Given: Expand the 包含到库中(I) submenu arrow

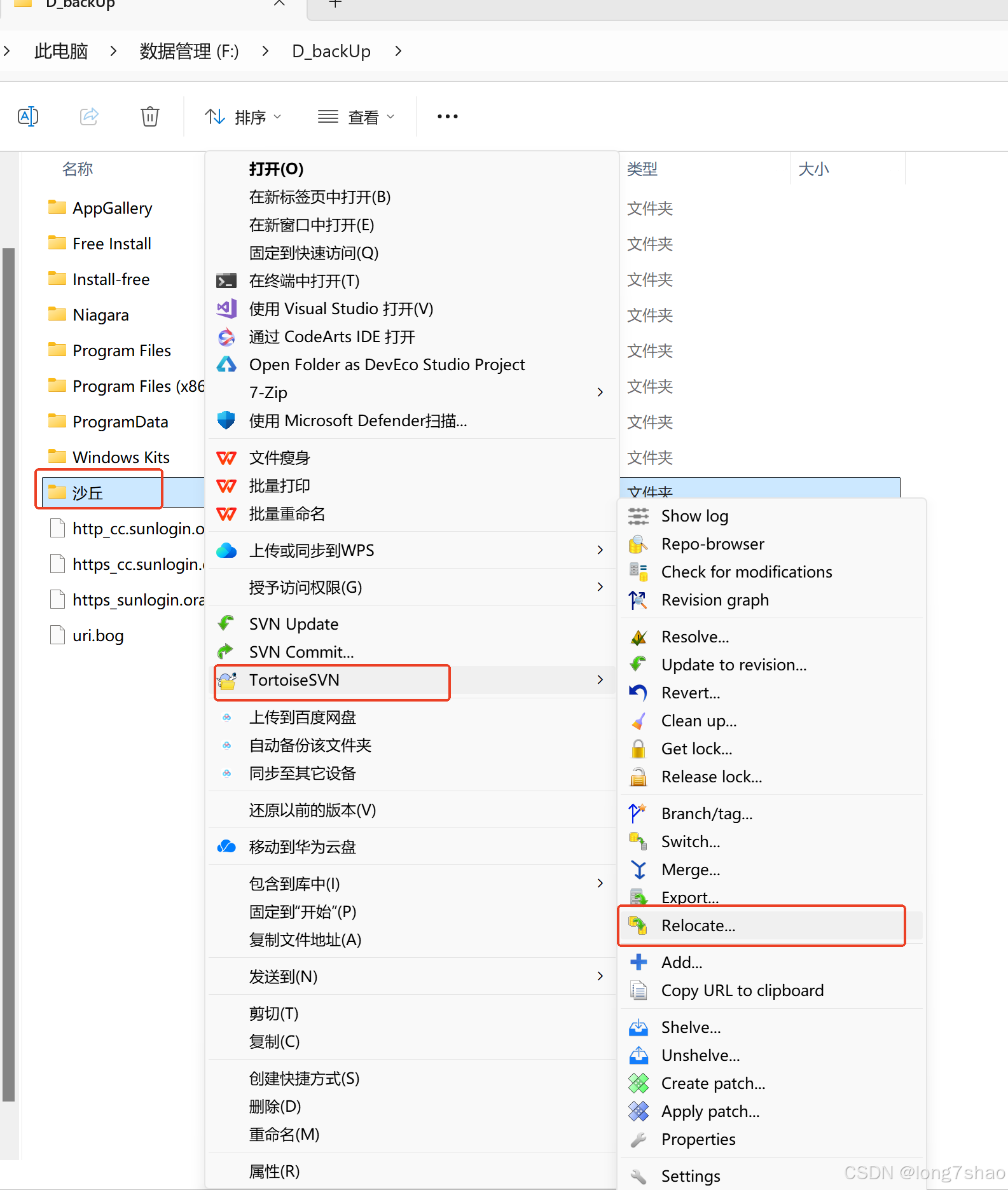Looking at the screenshot, I should [600, 883].
